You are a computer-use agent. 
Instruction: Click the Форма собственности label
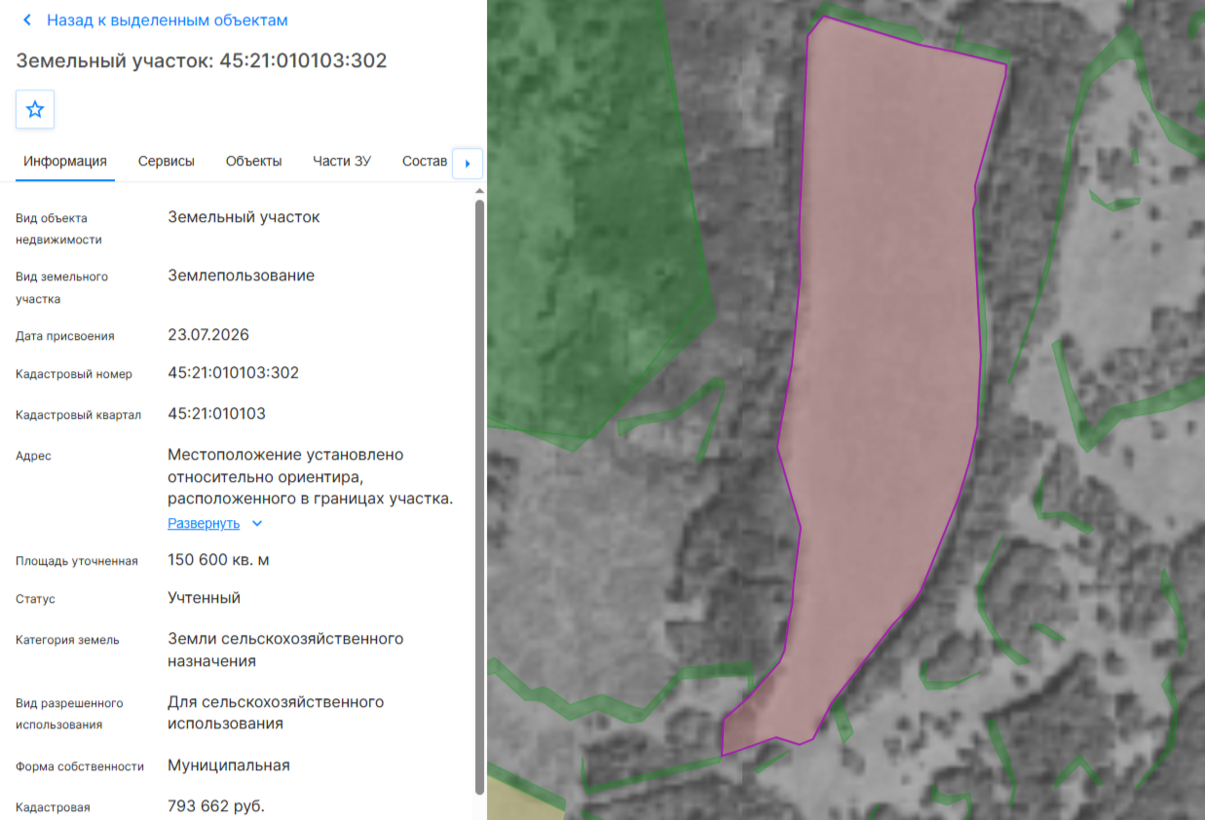80,767
